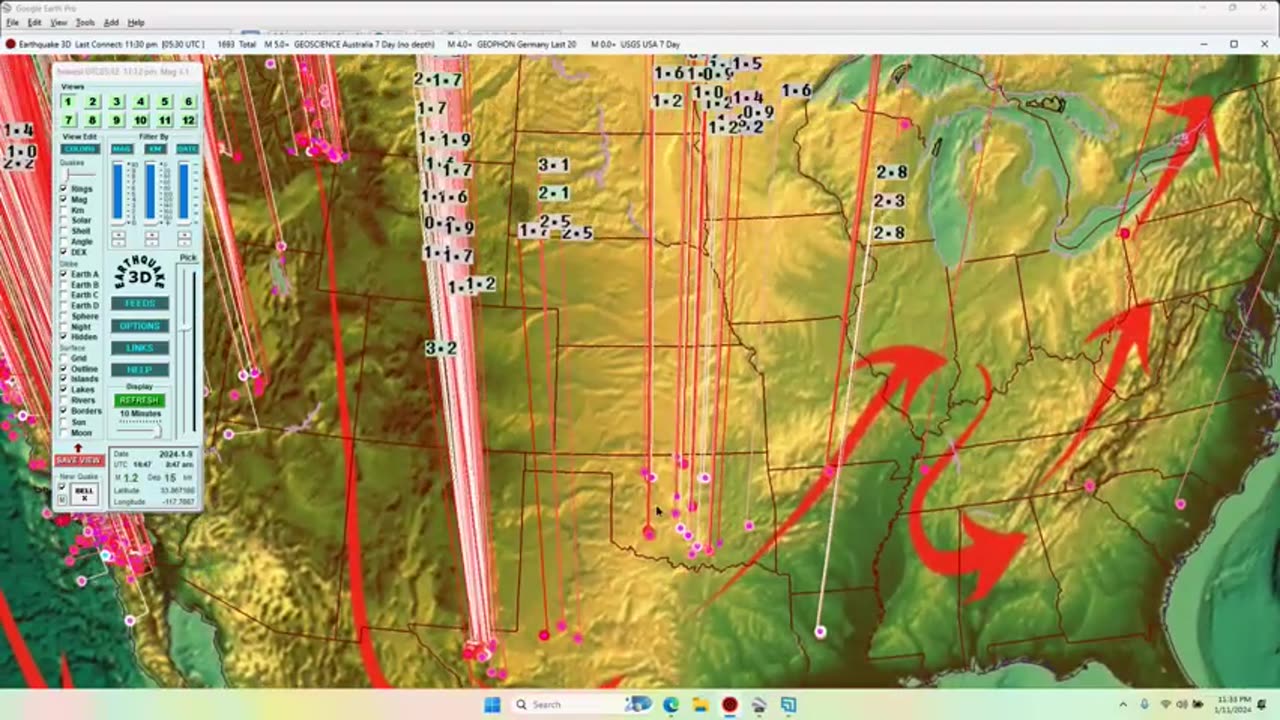Select view preset 12
The height and width of the screenshot is (720, 1280).
[188, 120]
